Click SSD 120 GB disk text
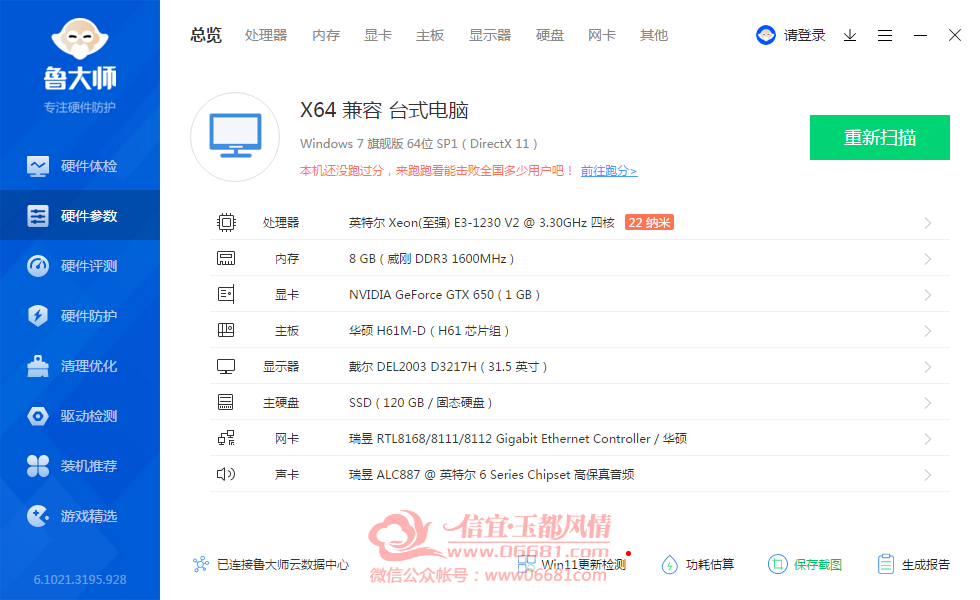Viewport: 980px width, 600px height. 421,402
